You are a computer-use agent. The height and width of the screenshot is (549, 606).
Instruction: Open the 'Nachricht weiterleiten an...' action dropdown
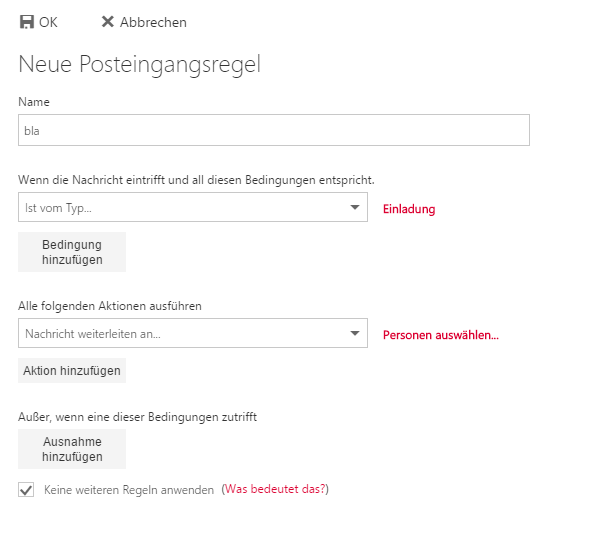tap(180, 334)
